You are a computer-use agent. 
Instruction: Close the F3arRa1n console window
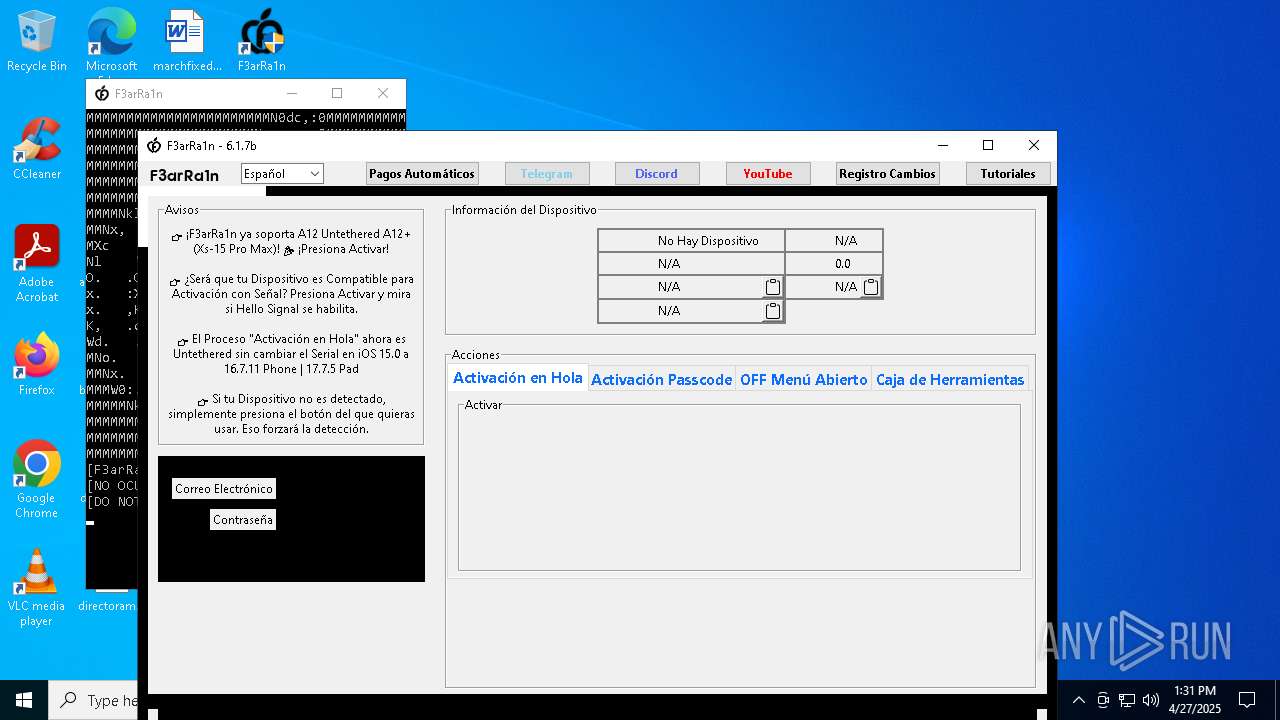[x=383, y=93]
